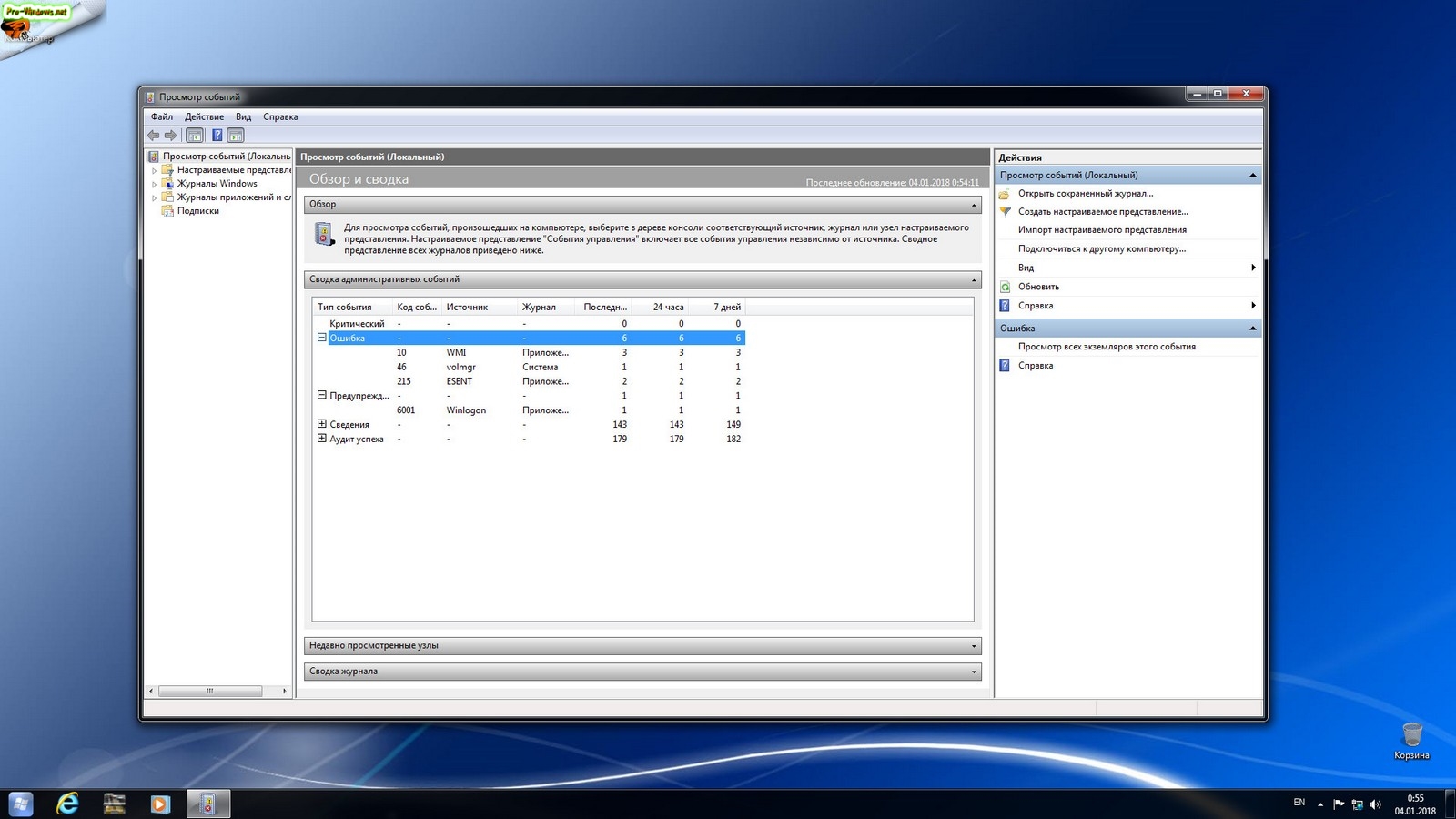Click the Forward arrow toolbar icon
Viewport: 1456px width, 819px height.
(x=170, y=136)
